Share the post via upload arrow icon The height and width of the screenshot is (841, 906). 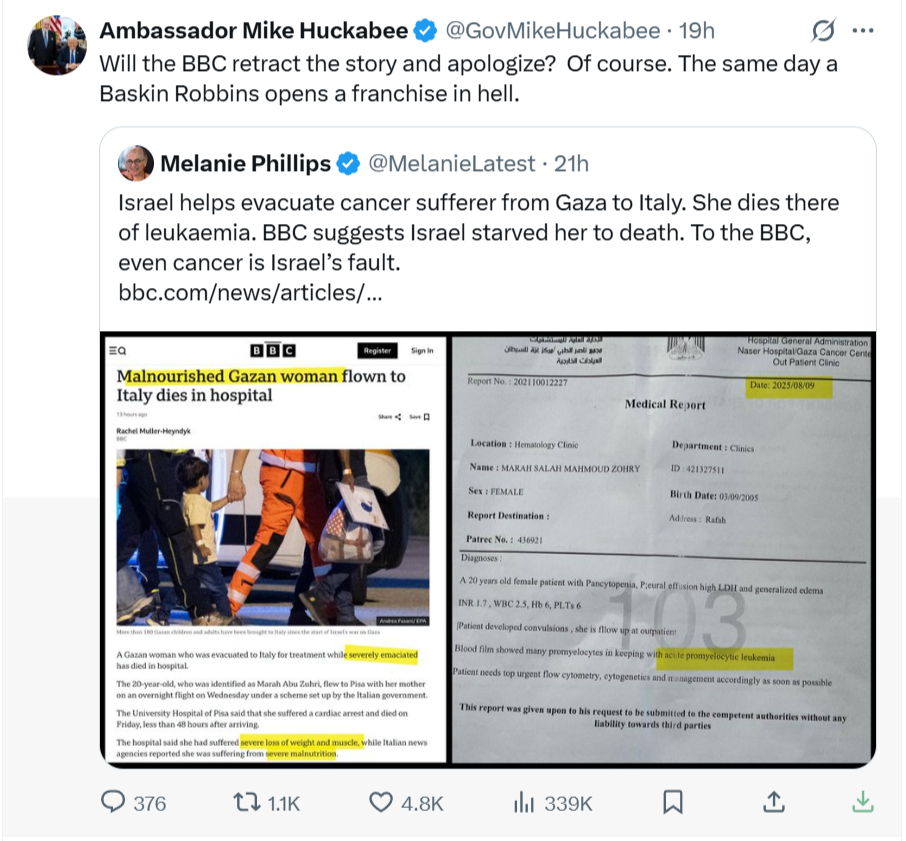[774, 802]
